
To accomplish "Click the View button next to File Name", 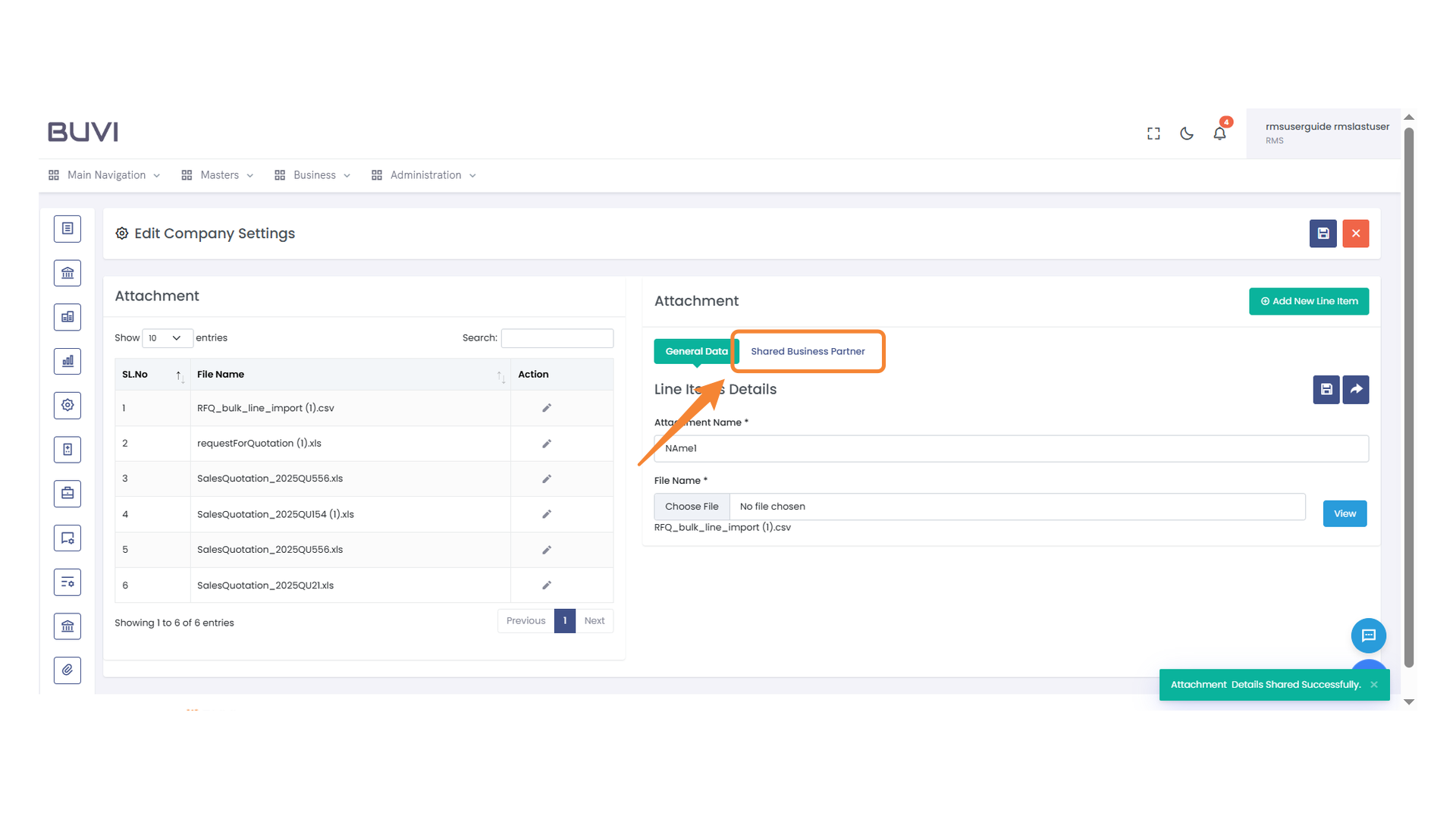I will point(1345,513).
